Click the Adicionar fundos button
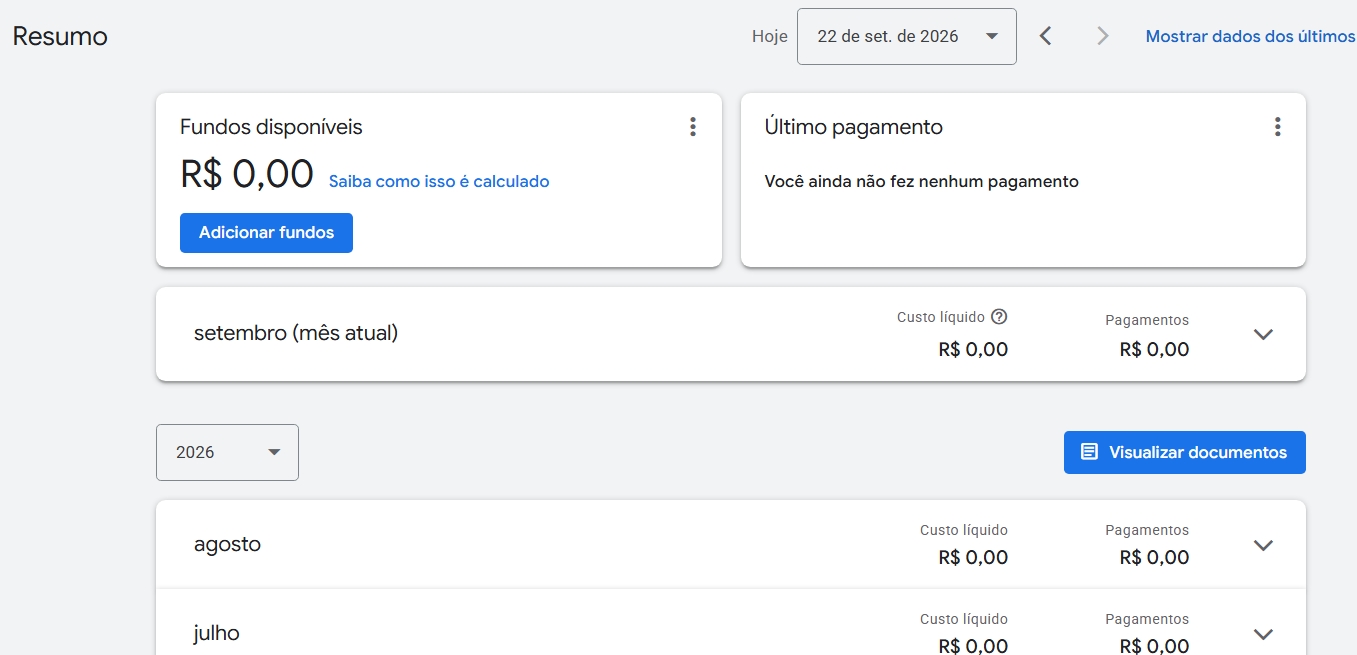This screenshot has height=655, width=1357. tap(266, 233)
